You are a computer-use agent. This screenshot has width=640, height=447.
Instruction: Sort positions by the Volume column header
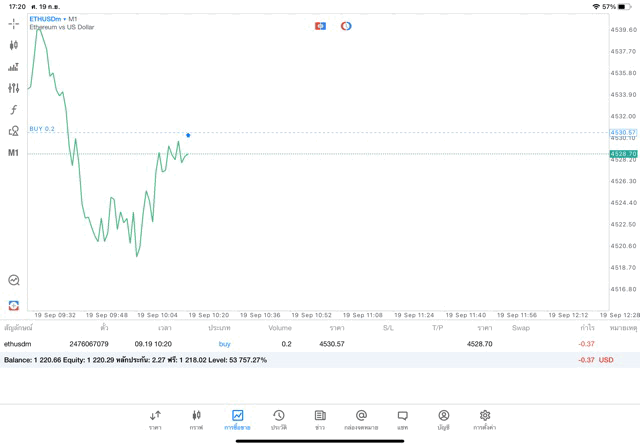tap(280, 328)
